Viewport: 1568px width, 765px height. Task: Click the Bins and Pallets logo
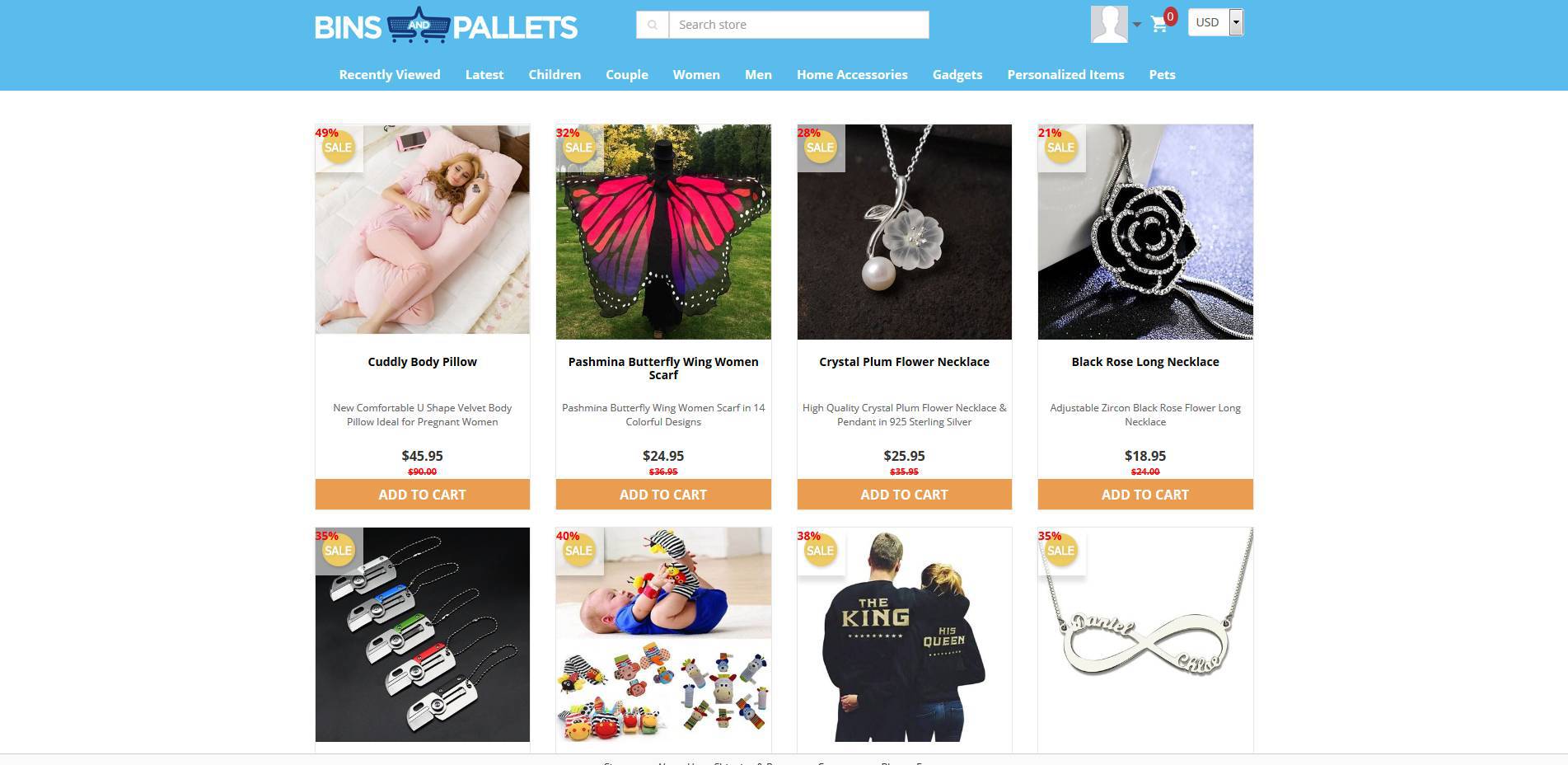click(446, 26)
